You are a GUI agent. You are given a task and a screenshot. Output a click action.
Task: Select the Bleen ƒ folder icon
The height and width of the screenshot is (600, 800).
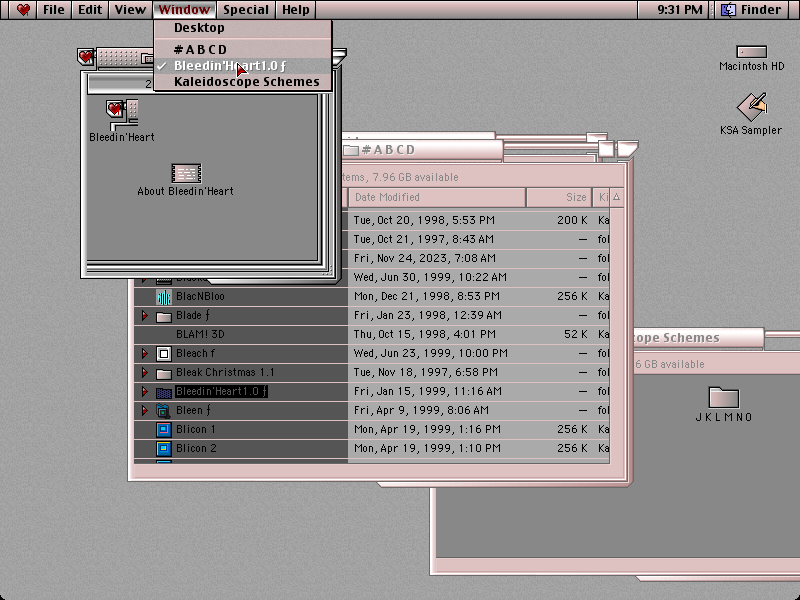pyautogui.click(x=164, y=411)
